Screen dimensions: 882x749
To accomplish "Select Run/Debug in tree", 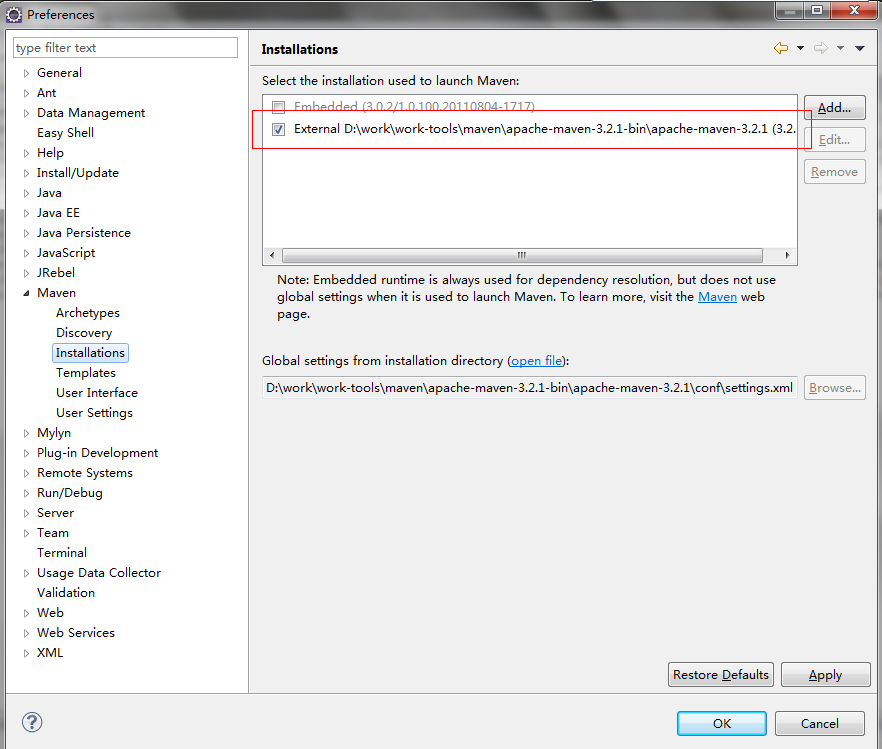I will (70, 493).
